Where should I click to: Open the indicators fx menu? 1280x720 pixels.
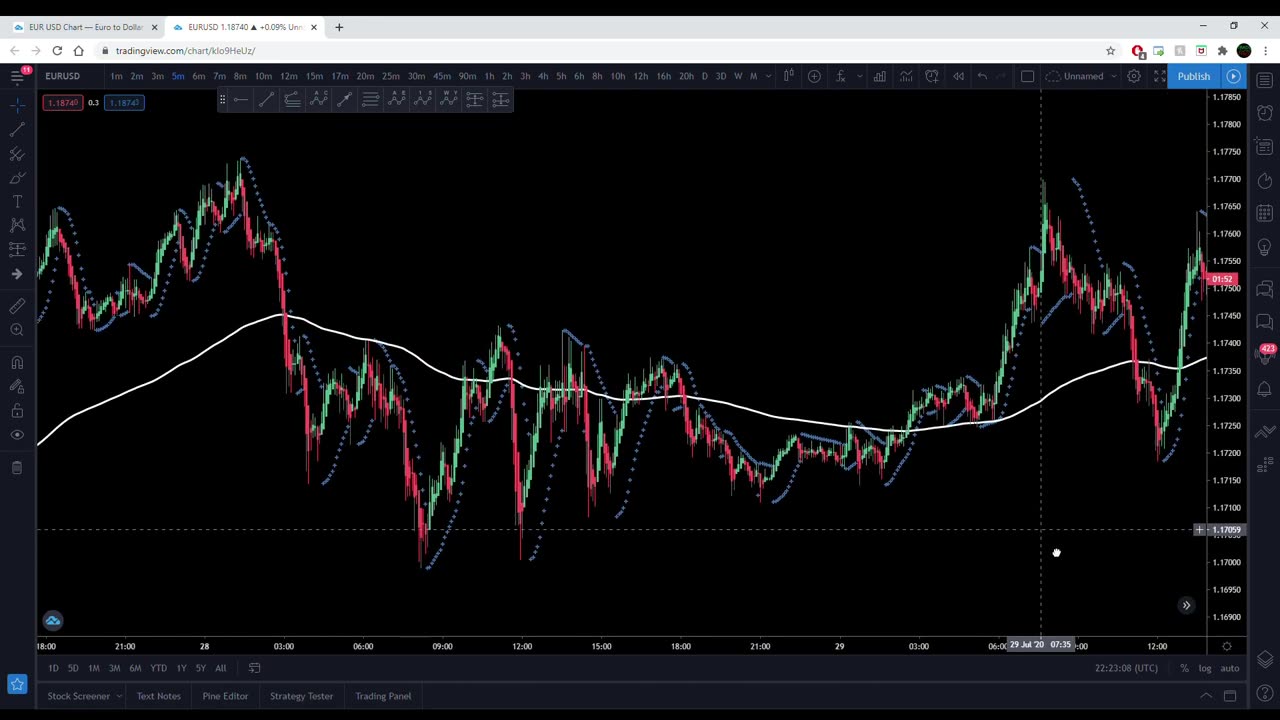(841, 76)
